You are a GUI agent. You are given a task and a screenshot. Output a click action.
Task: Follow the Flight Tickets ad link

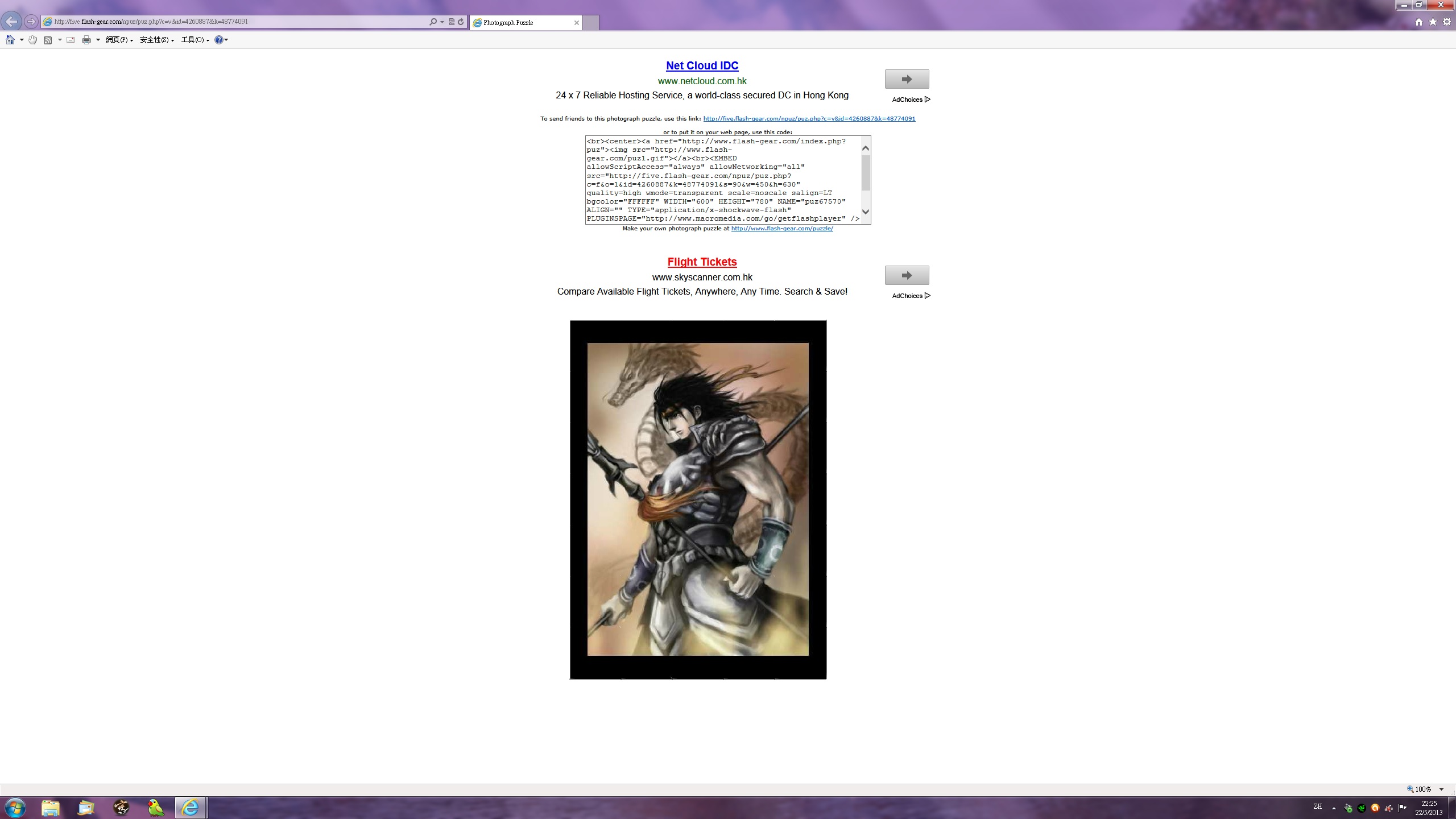pyautogui.click(x=702, y=262)
